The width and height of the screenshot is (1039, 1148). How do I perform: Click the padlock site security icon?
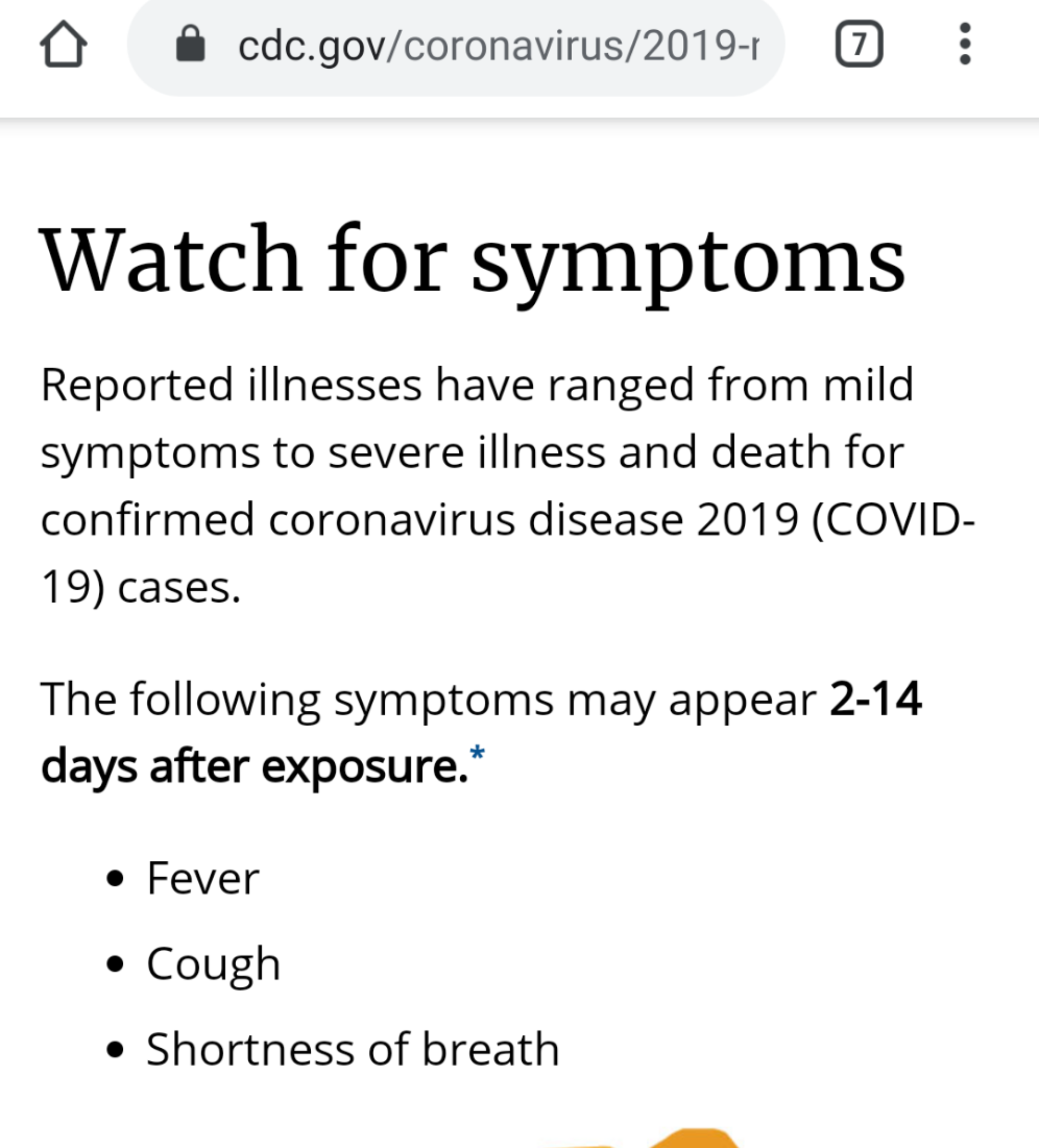190,44
